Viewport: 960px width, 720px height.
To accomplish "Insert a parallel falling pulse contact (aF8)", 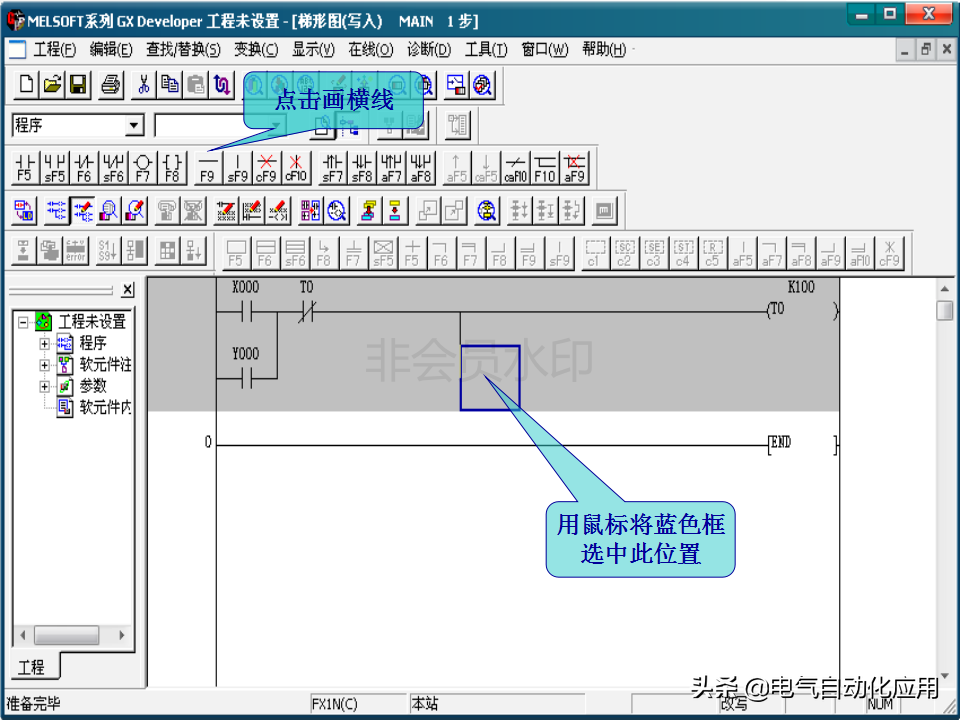I will tap(421, 168).
